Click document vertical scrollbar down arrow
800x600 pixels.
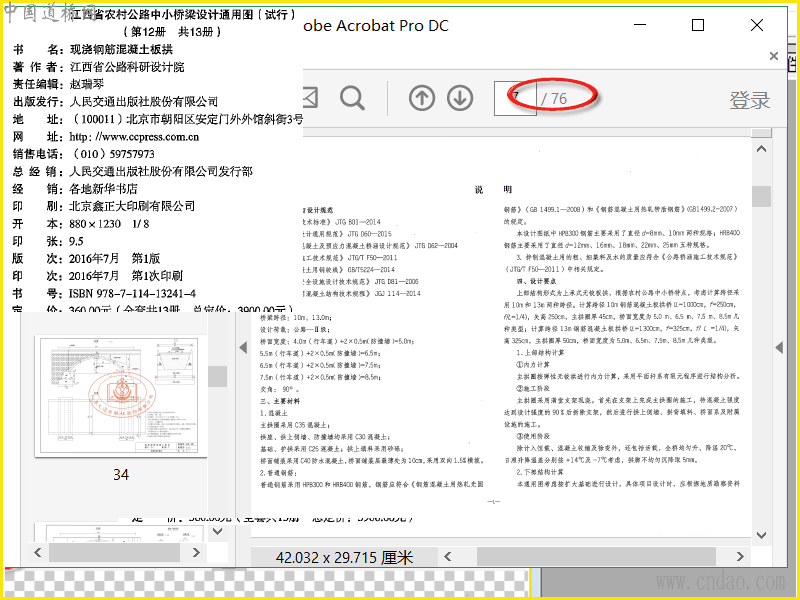point(761,535)
